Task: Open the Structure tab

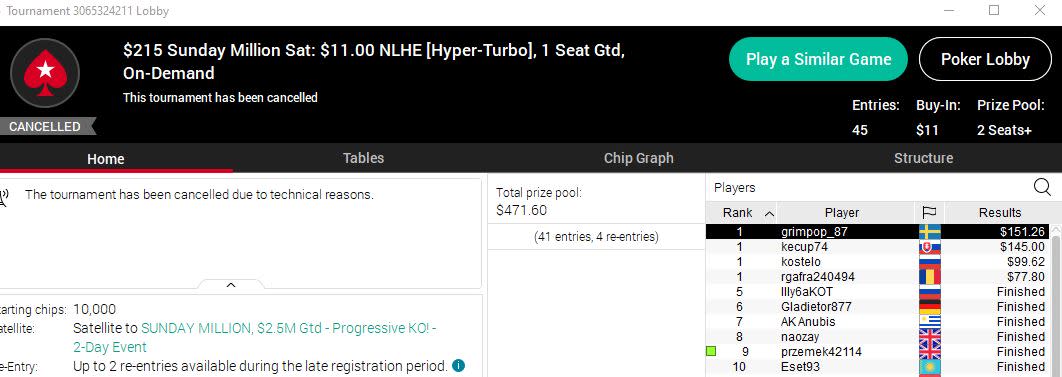Action: point(922,158)
